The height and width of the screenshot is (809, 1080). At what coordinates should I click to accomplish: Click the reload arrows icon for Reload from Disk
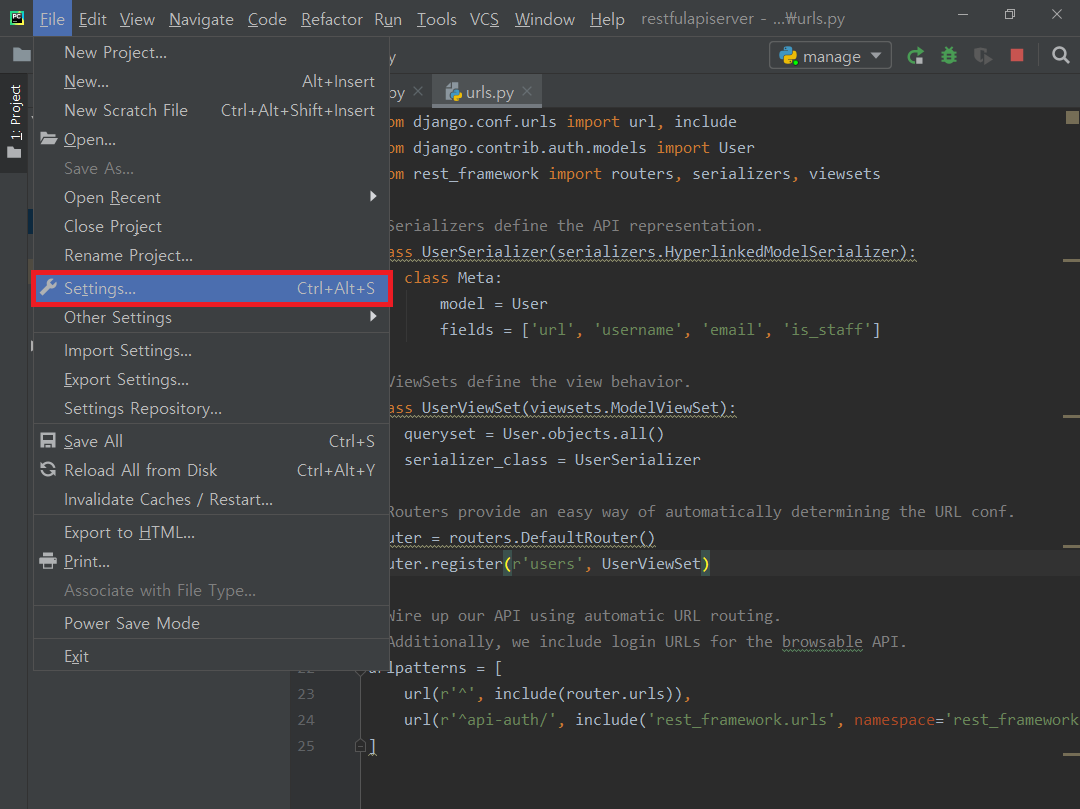click(x=48, y=470)
